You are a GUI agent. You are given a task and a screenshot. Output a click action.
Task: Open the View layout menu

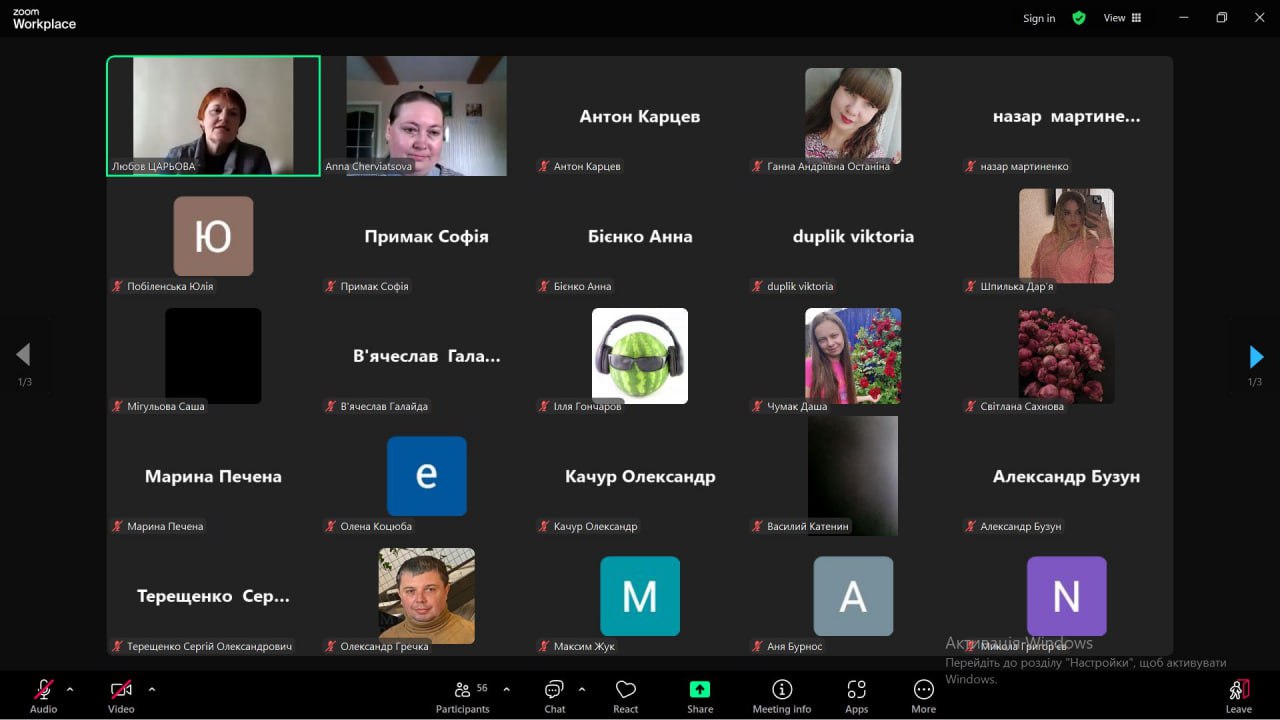tap(1121, 18)
